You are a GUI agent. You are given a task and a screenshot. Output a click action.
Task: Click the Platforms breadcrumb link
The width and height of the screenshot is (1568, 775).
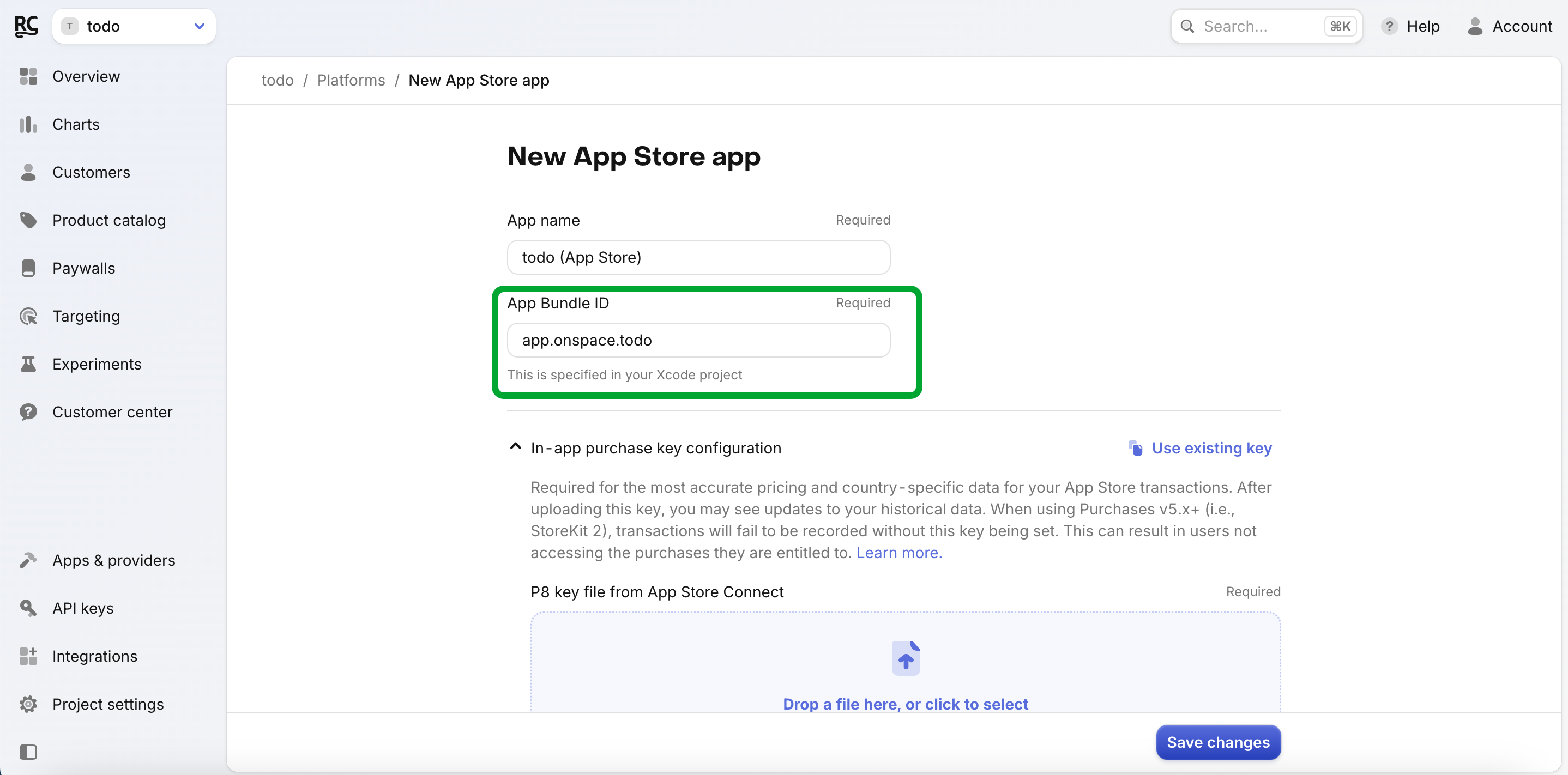351,80
